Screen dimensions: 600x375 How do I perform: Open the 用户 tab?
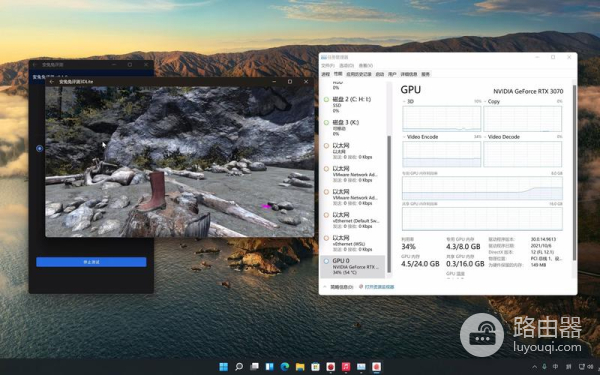392,74
